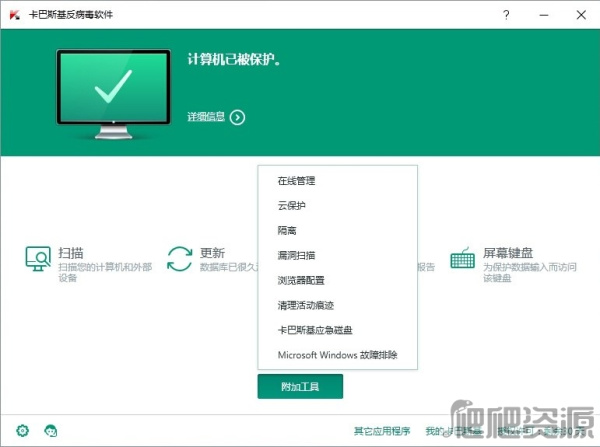The image size is (600, 447).
Task: Click the 更新 heading text
Action: [x=212, y=253]
